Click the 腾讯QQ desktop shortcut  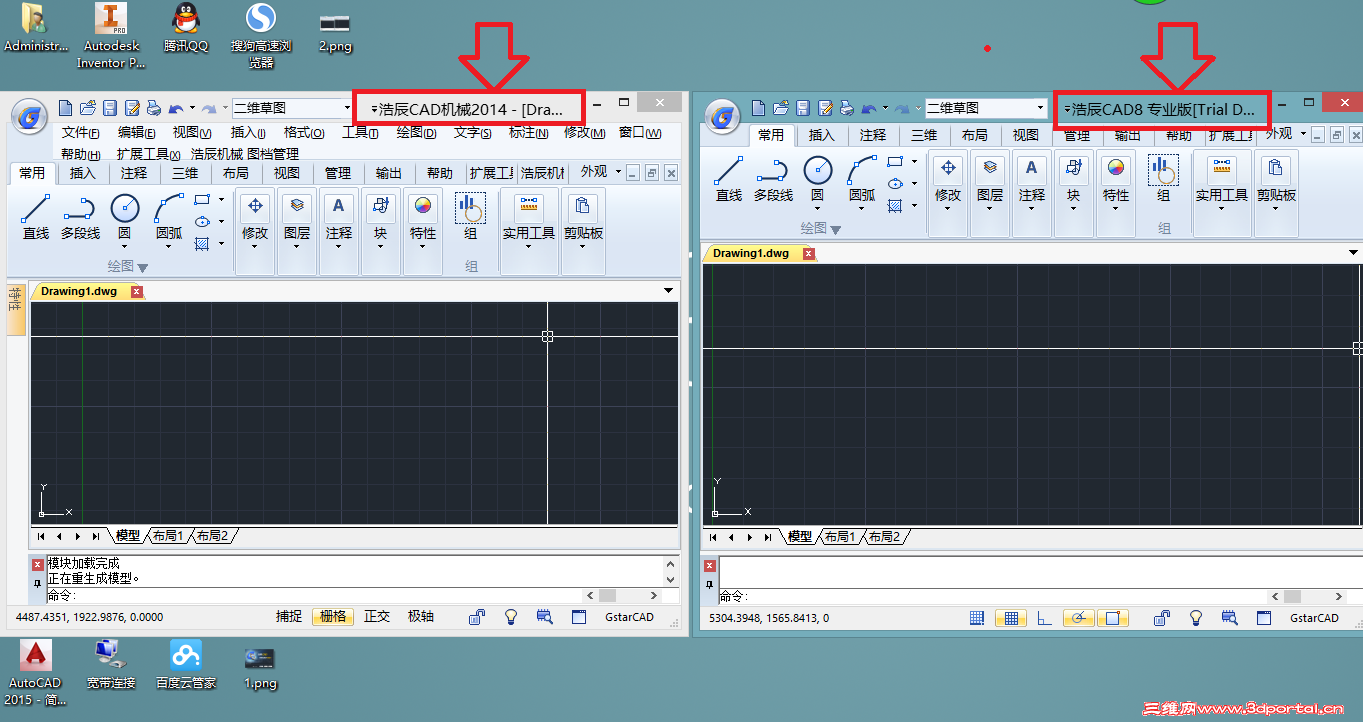186,28
